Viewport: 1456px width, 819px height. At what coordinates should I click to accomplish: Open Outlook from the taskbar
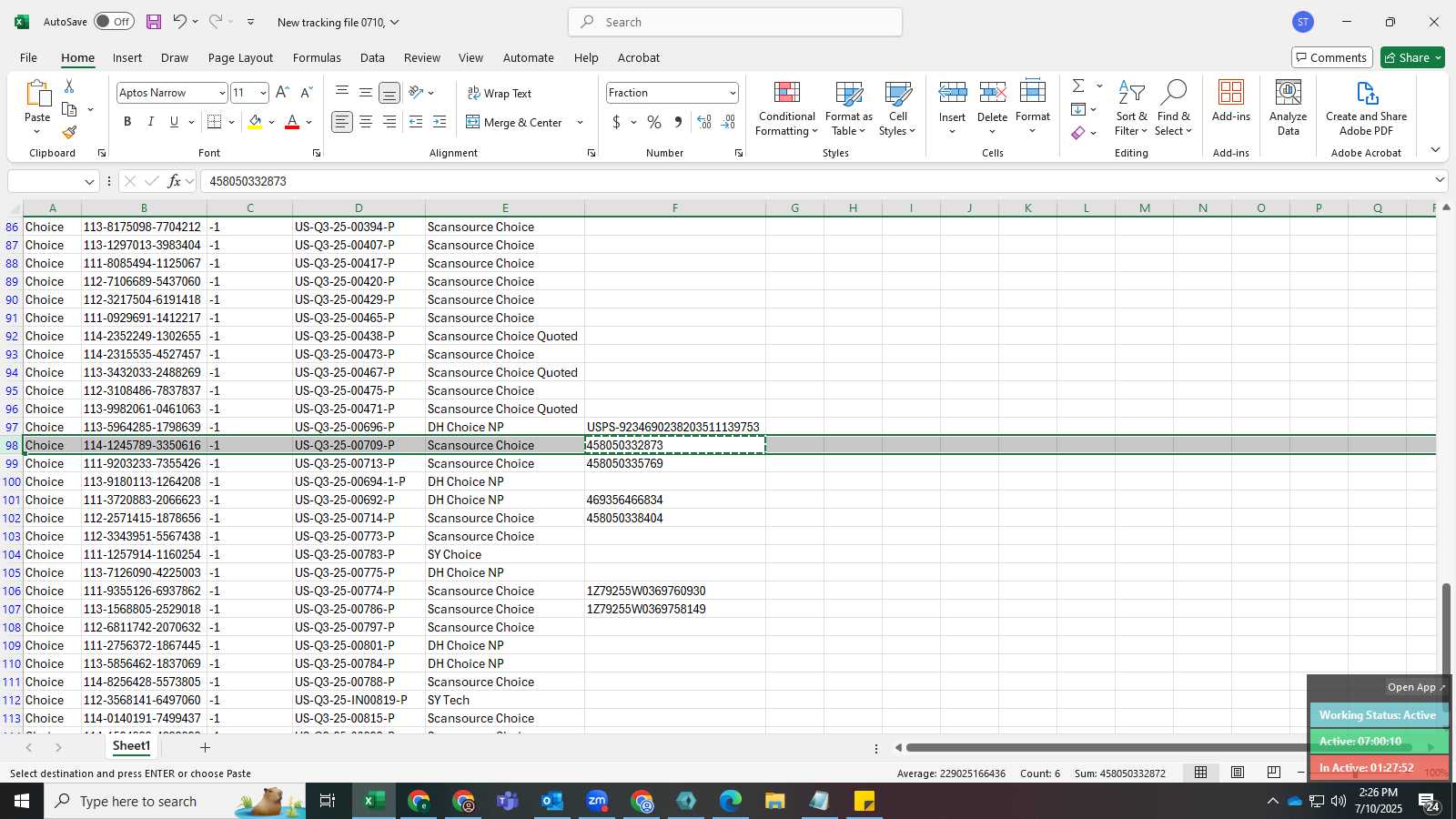pos(552,801)
